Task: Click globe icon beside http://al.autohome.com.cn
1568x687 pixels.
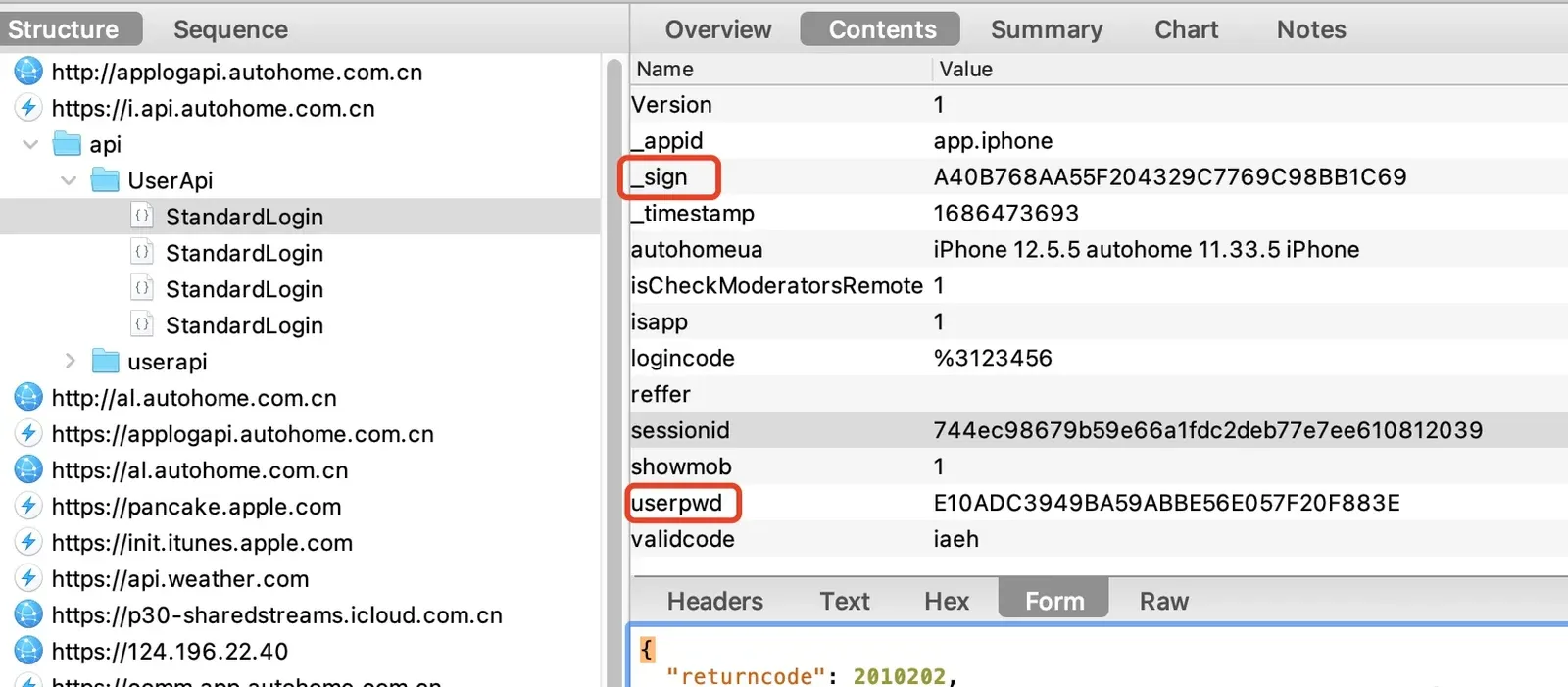Action: [28, 398]
